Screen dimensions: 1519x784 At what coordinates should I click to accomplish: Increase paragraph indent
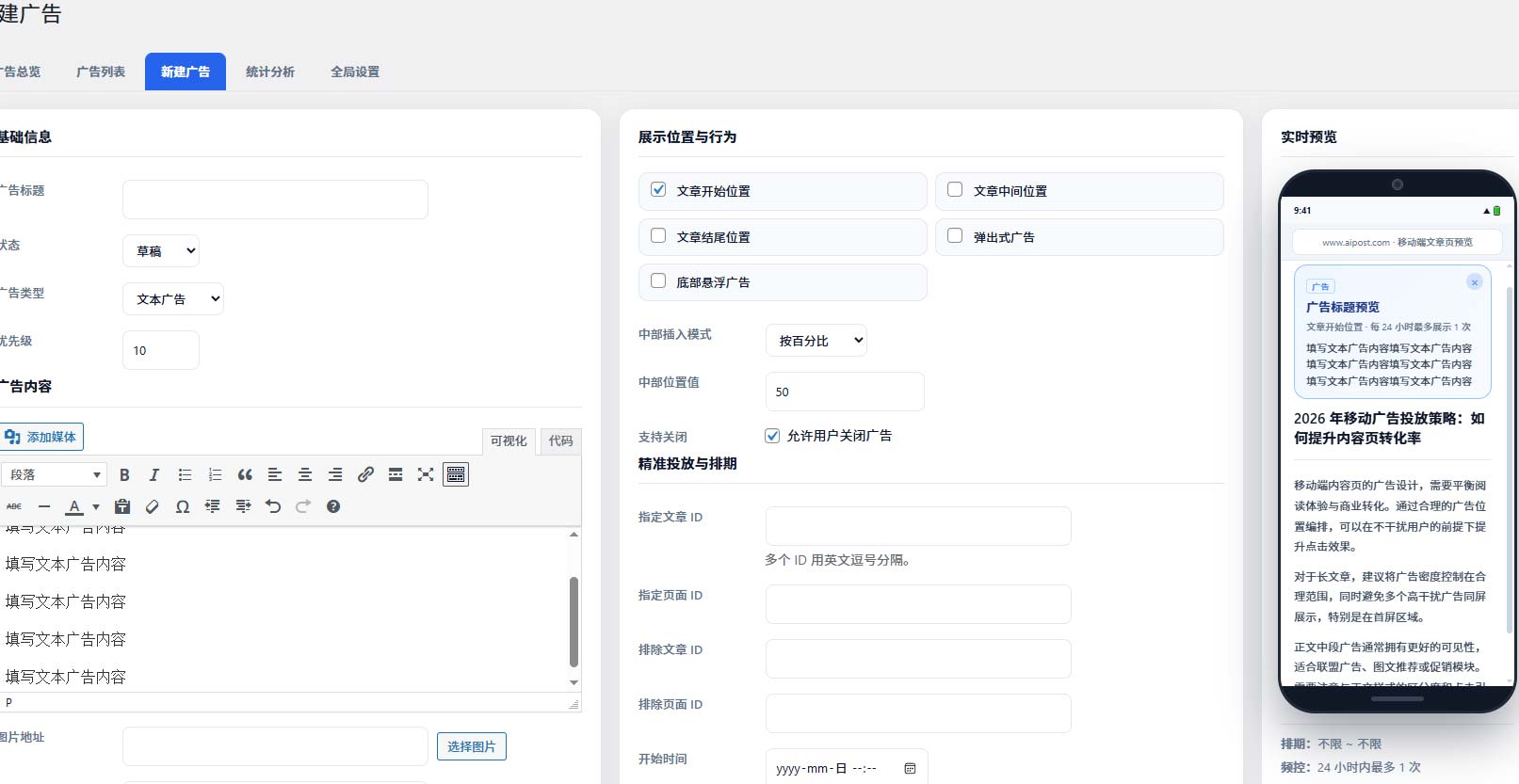click(243, 506)
